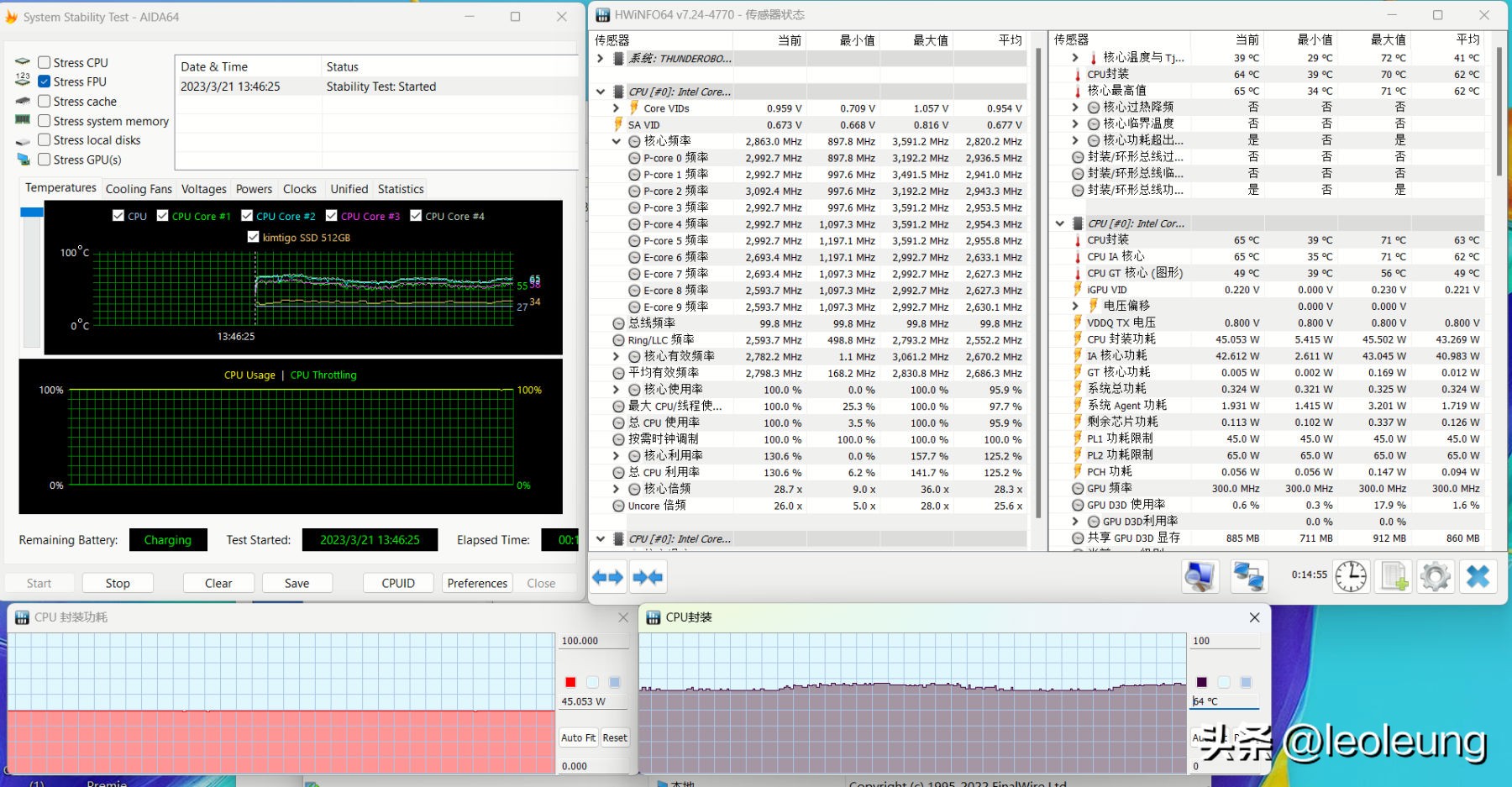Image resolution: width=1512 pixels, height=787 pixels.
Task: Open HWiNFO sensor settings gear icon
Action: pyautogui.click(x=1435, y=576)
